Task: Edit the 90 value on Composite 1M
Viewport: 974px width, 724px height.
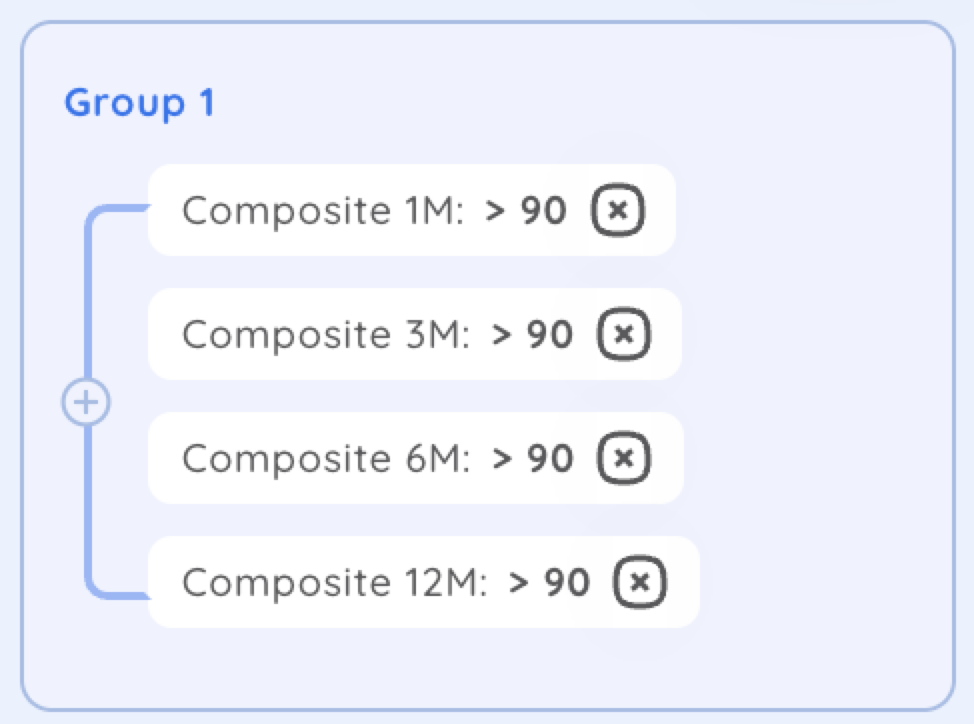Action: [544, 210]
